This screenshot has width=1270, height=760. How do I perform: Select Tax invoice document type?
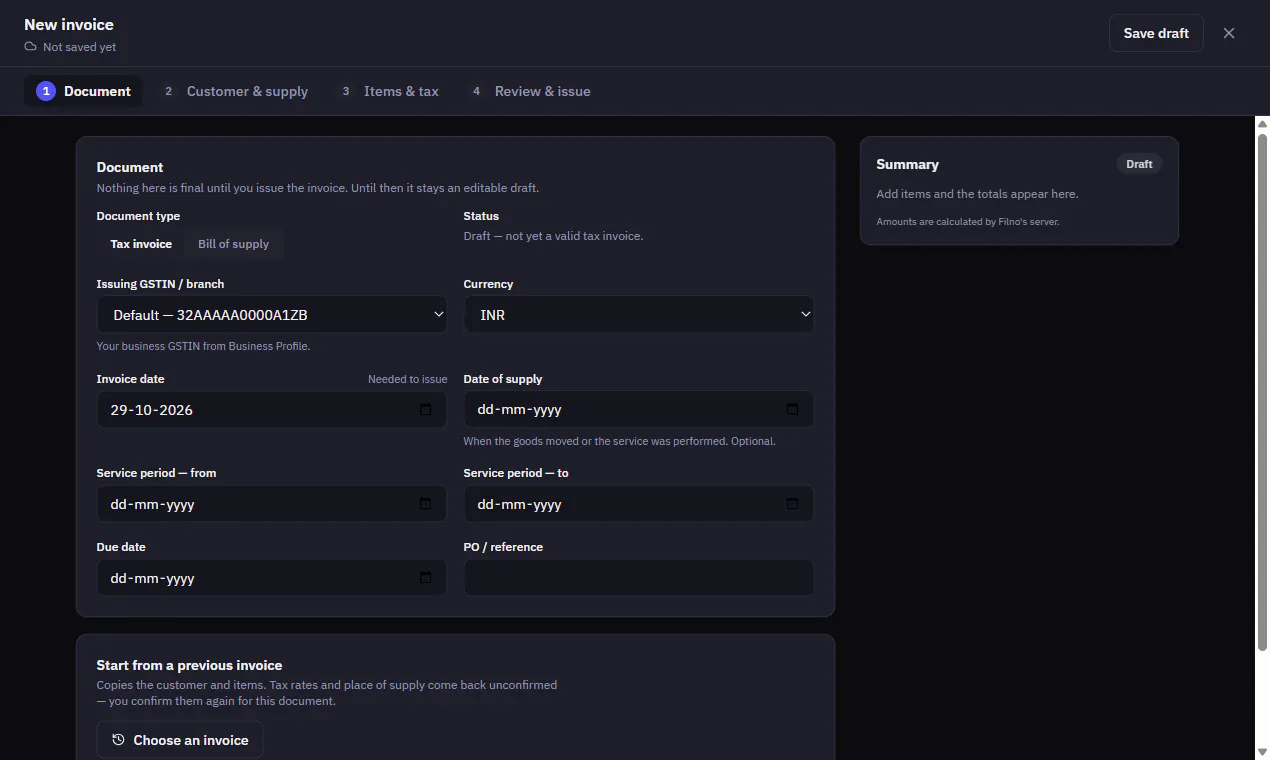(x=141, y=244)
